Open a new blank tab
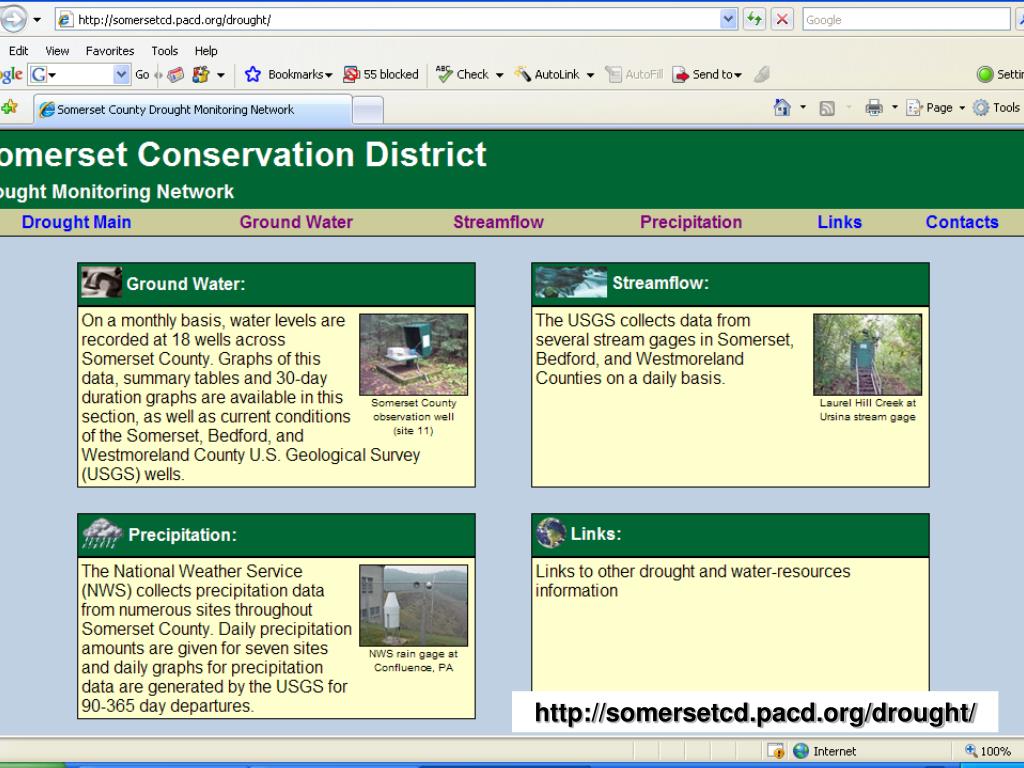 click(368, 110)
